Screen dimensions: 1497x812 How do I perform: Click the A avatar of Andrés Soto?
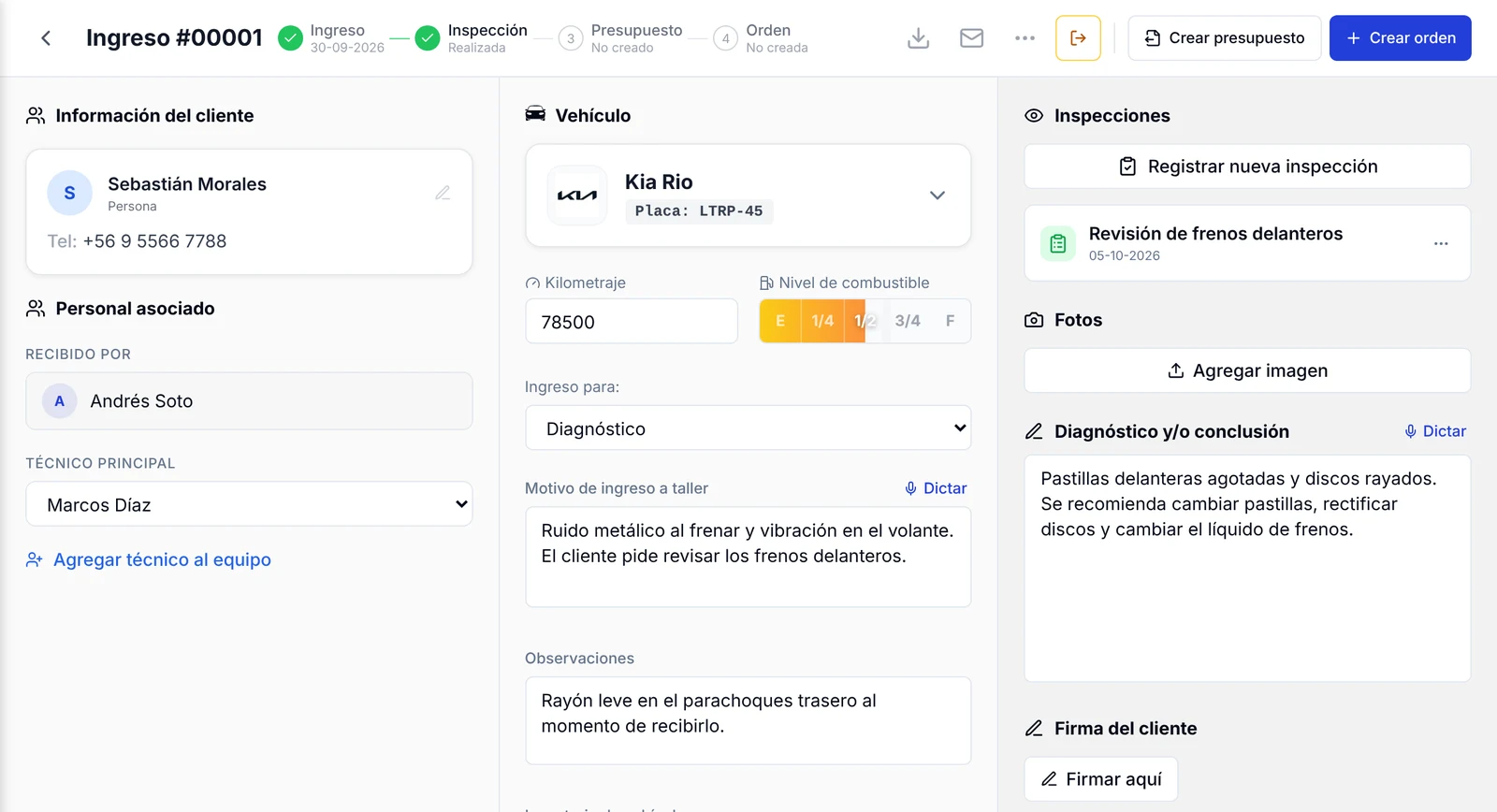coord(60,401)
